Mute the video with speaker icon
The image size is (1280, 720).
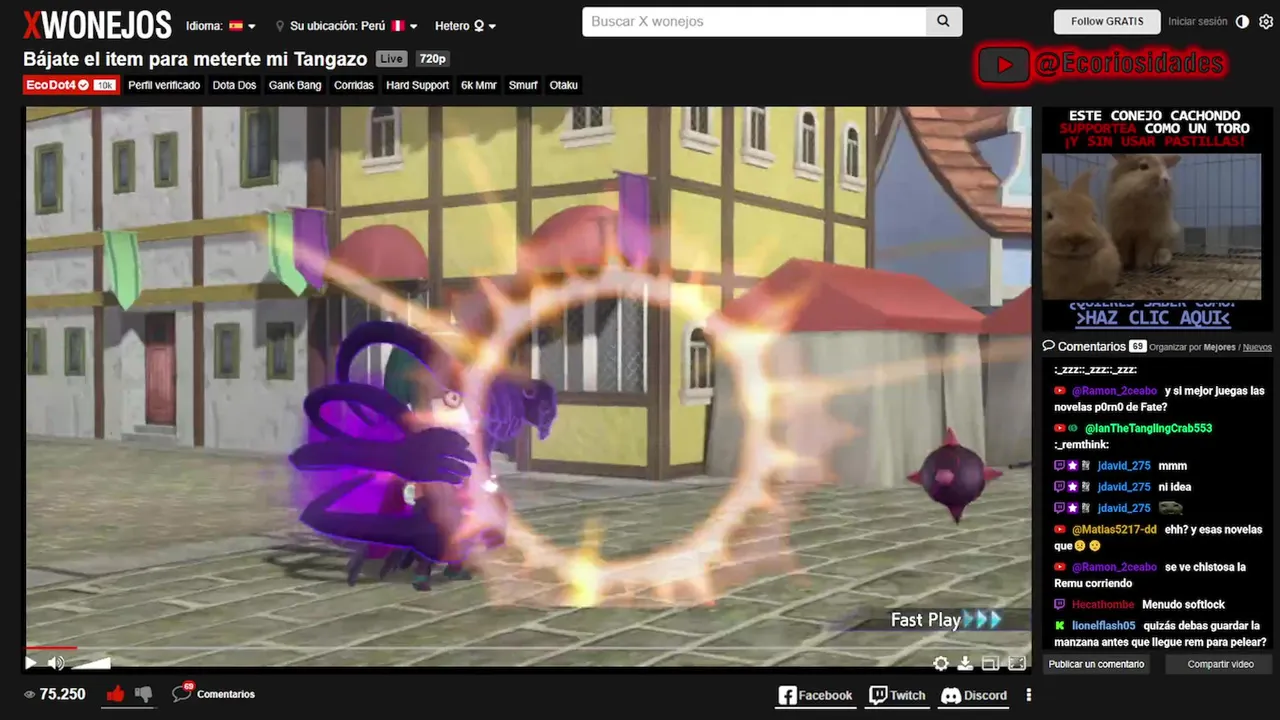(56, 662)
